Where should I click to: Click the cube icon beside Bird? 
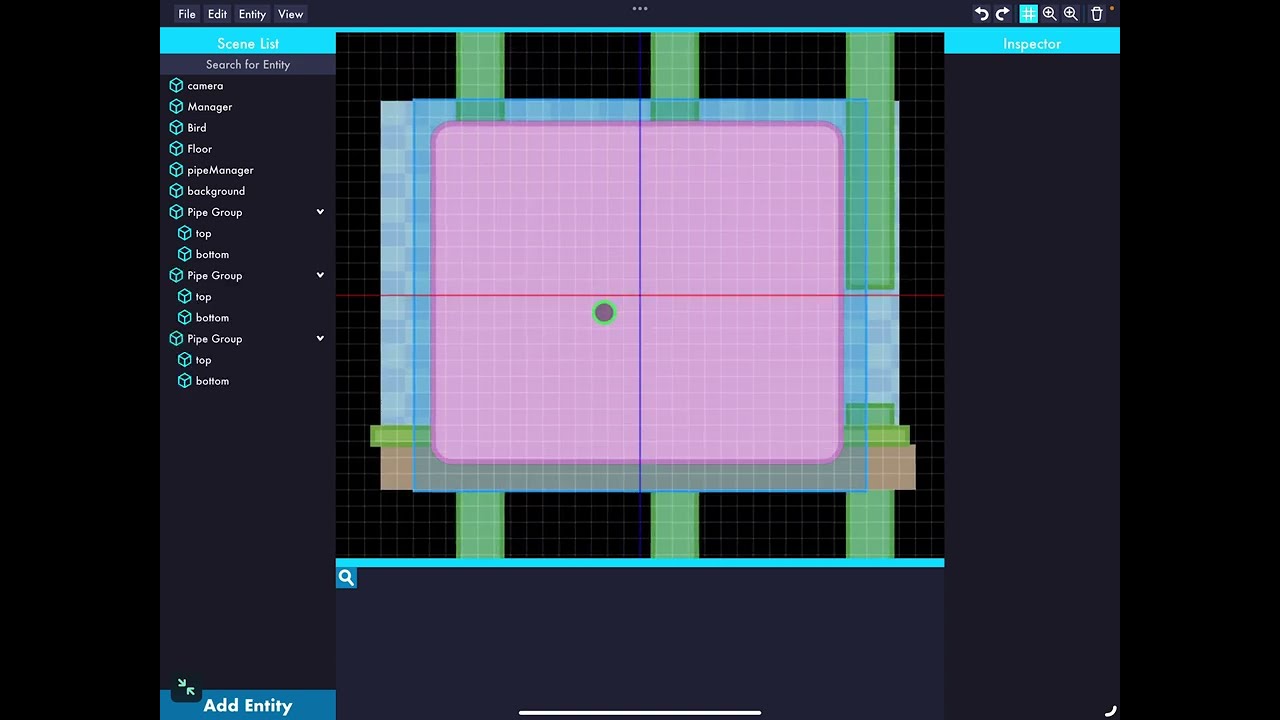(176, 128)
